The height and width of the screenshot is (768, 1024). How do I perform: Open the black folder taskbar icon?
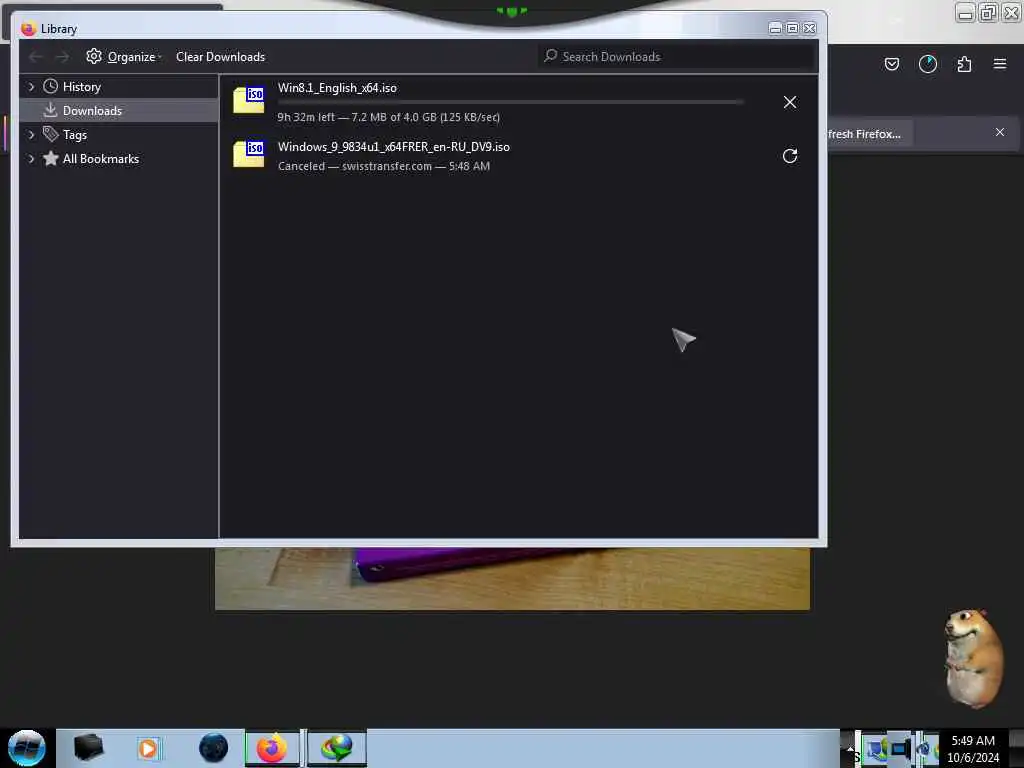tap(88, 747)
